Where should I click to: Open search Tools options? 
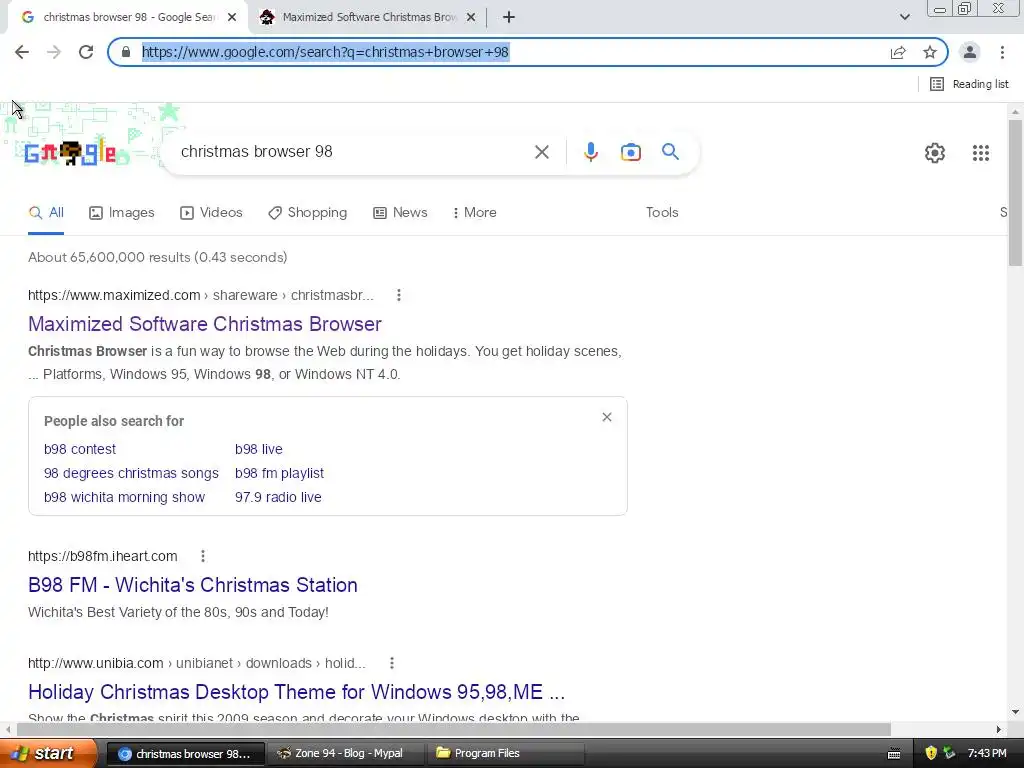click(x=662, y=213)
